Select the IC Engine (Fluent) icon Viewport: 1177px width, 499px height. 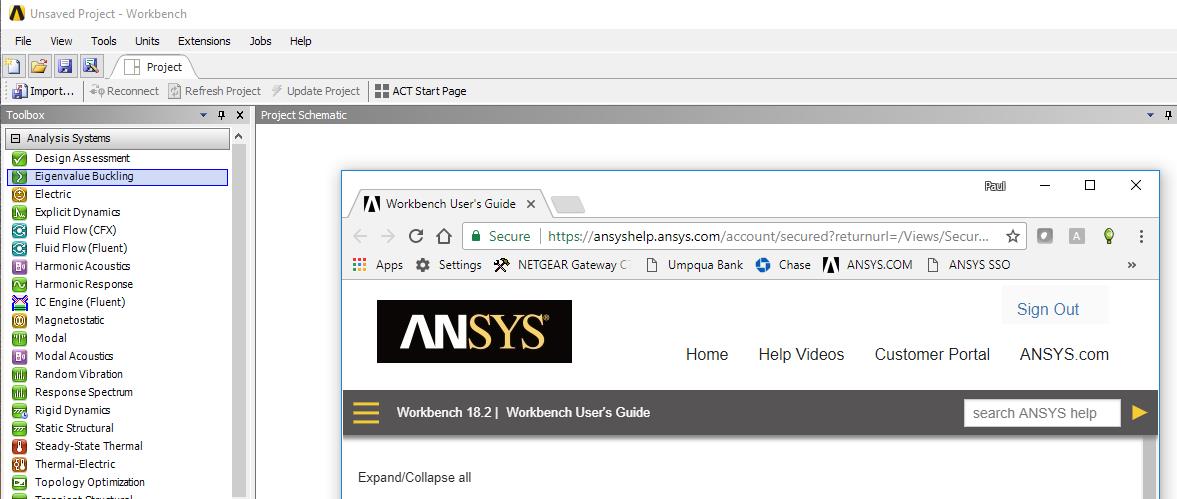tap(20, 302)
